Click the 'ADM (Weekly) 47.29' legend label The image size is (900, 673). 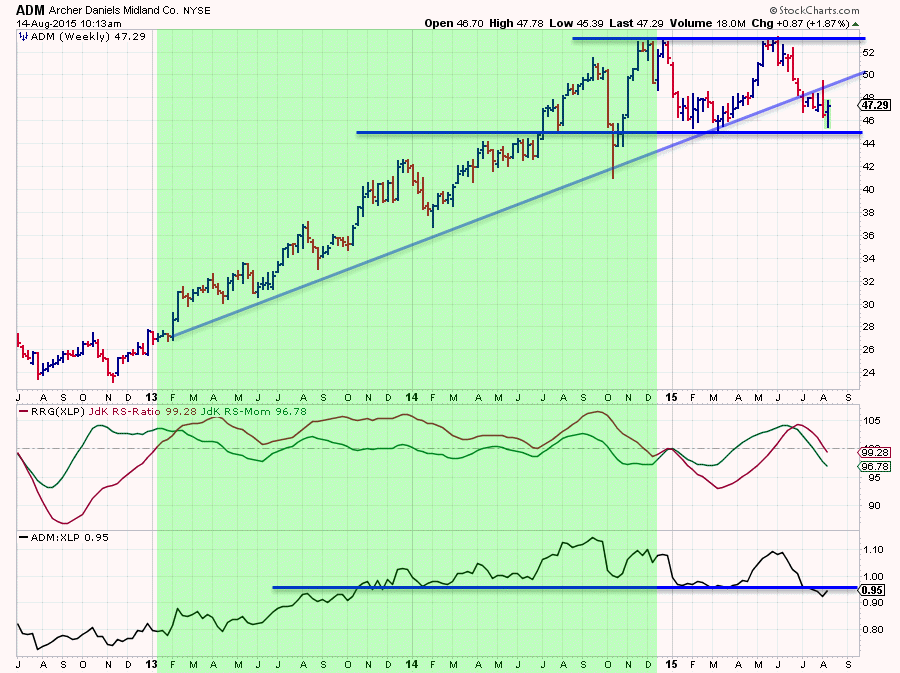point(88,36)
